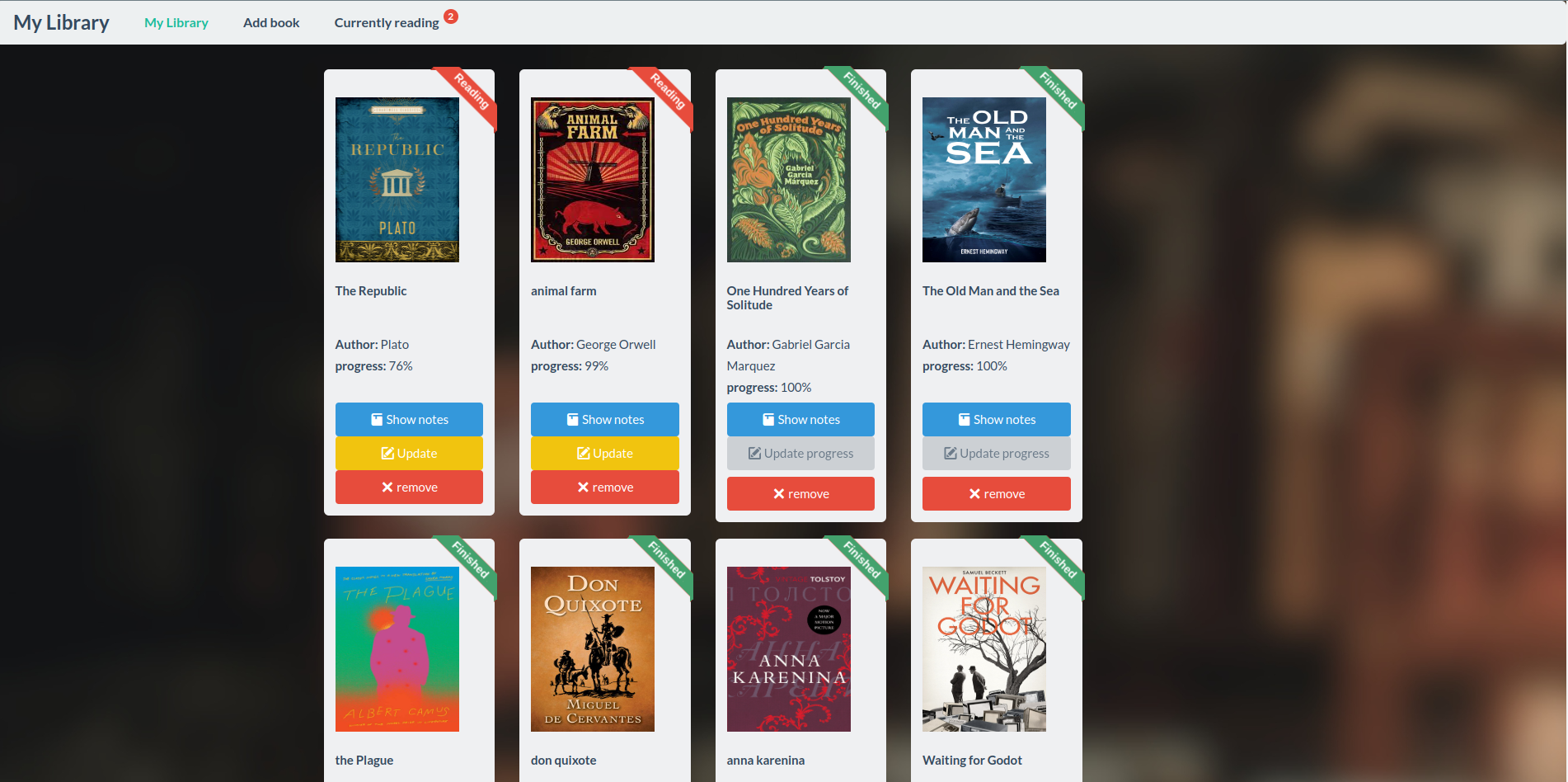Click the title text 'animal farm'

pyautogui.click(x=564, y=291)
